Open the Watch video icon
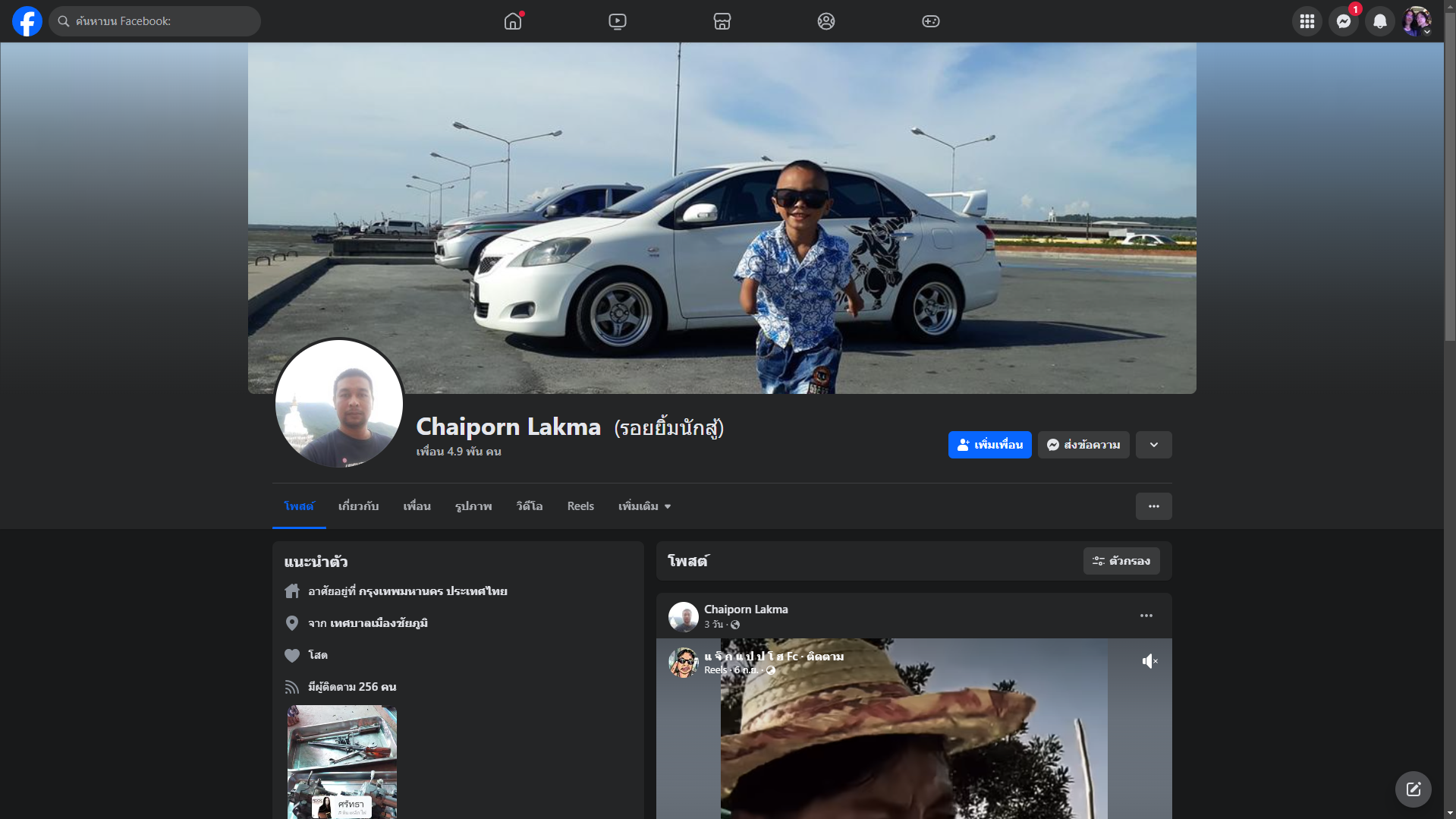Image resolution: width=1456 pixels, height=819 pixels. point(618,21)
